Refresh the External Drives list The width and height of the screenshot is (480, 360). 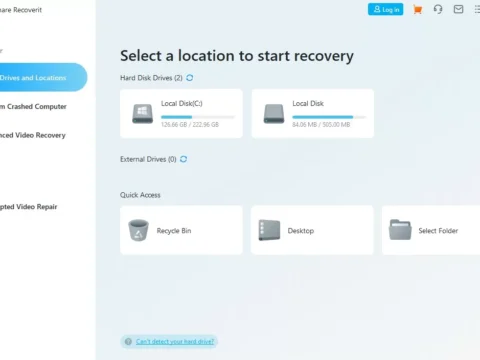[x=184, y=159]
